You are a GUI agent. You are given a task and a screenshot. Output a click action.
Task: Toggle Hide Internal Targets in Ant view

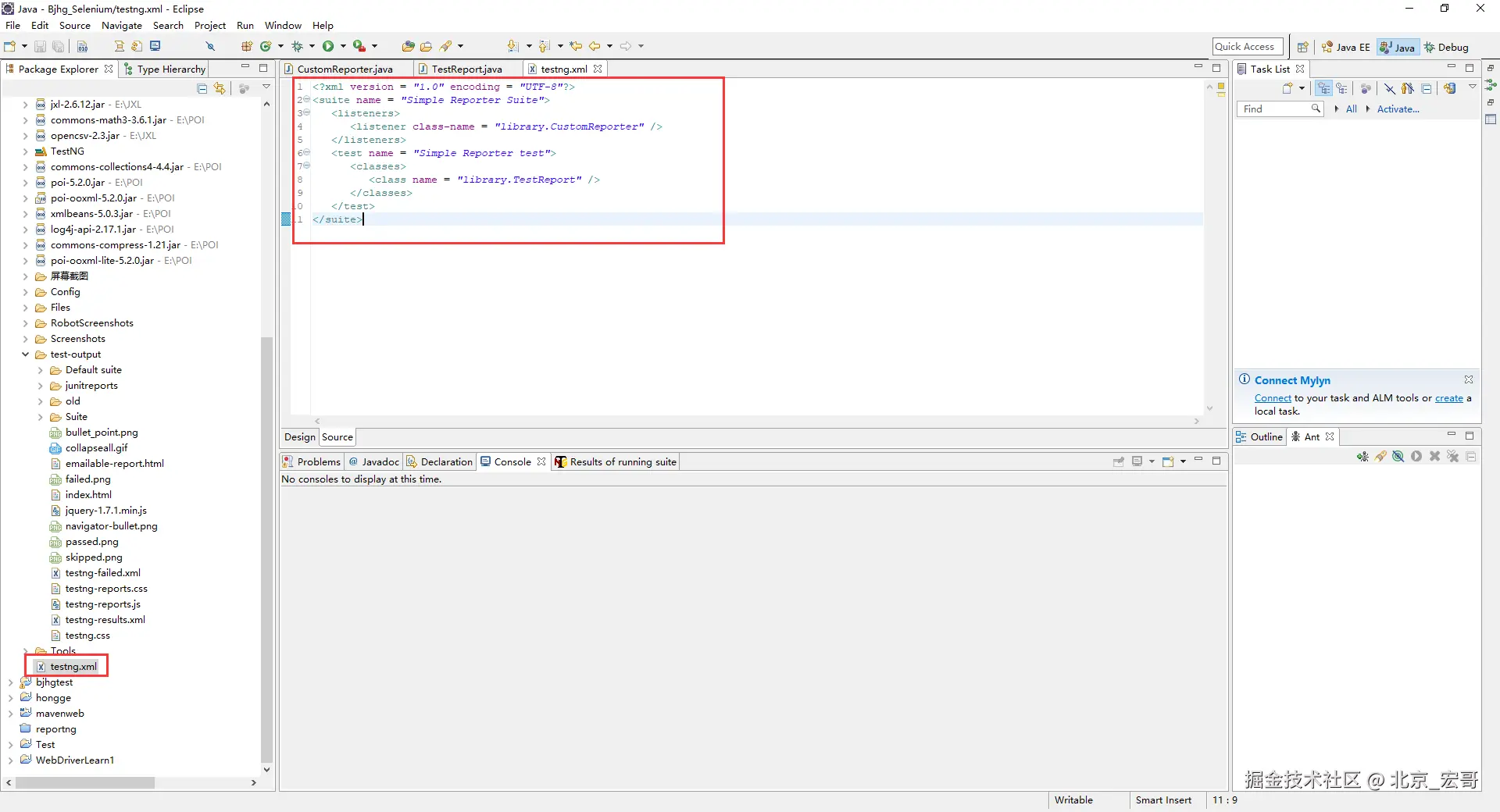tap(1398, 457)
